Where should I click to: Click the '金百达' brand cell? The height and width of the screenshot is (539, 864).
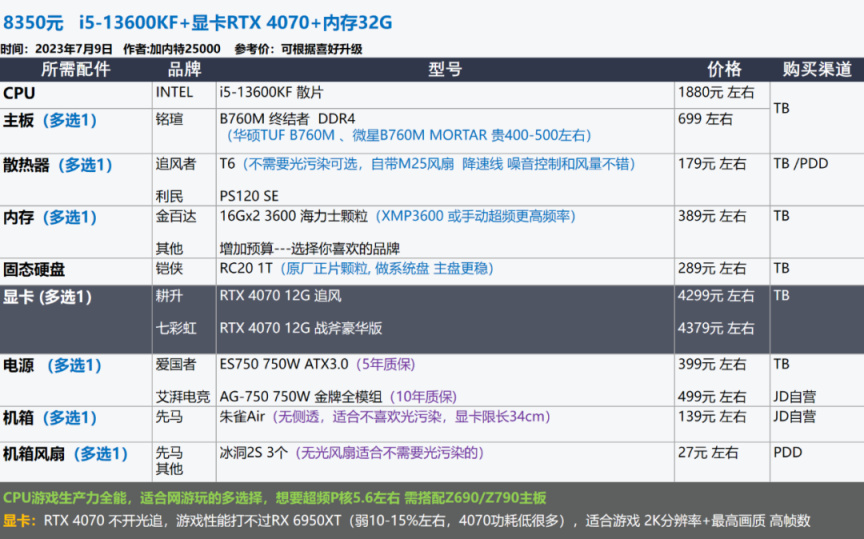click(176, 216)
